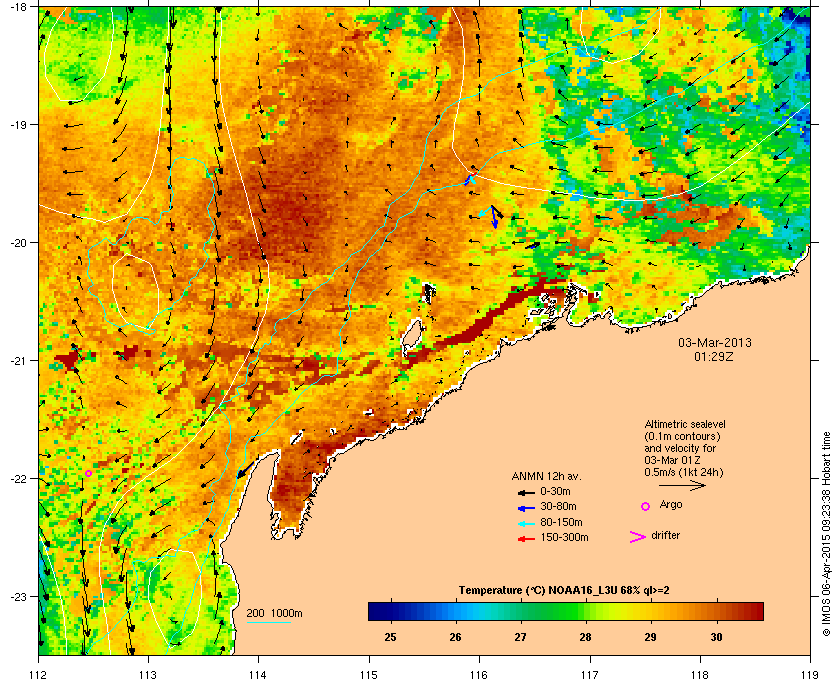
Task: Click the latitude axis label -18
Action: (18, 6)
